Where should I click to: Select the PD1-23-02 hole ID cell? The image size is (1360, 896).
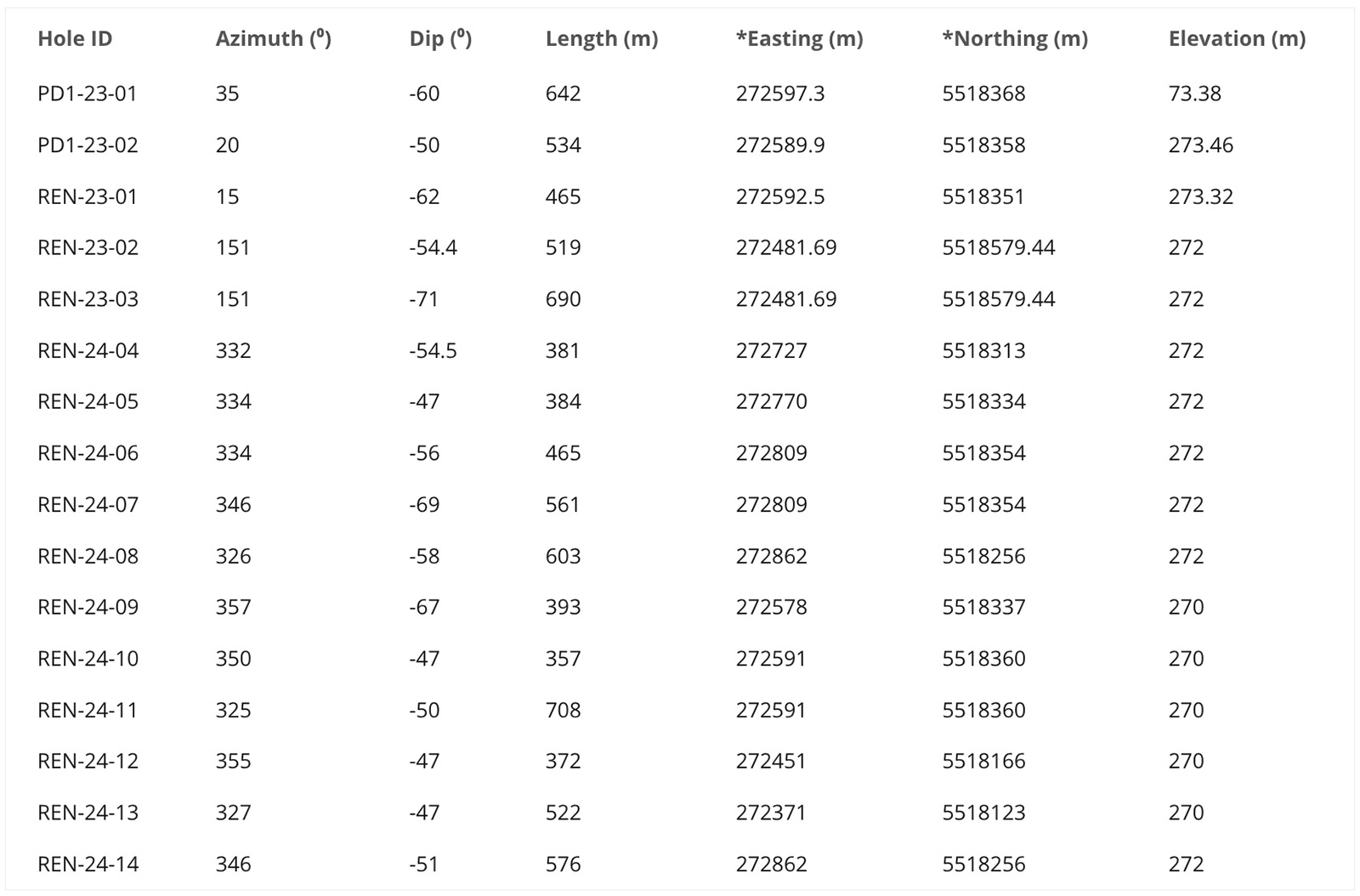pyautogui.click(x=88, y=145)
